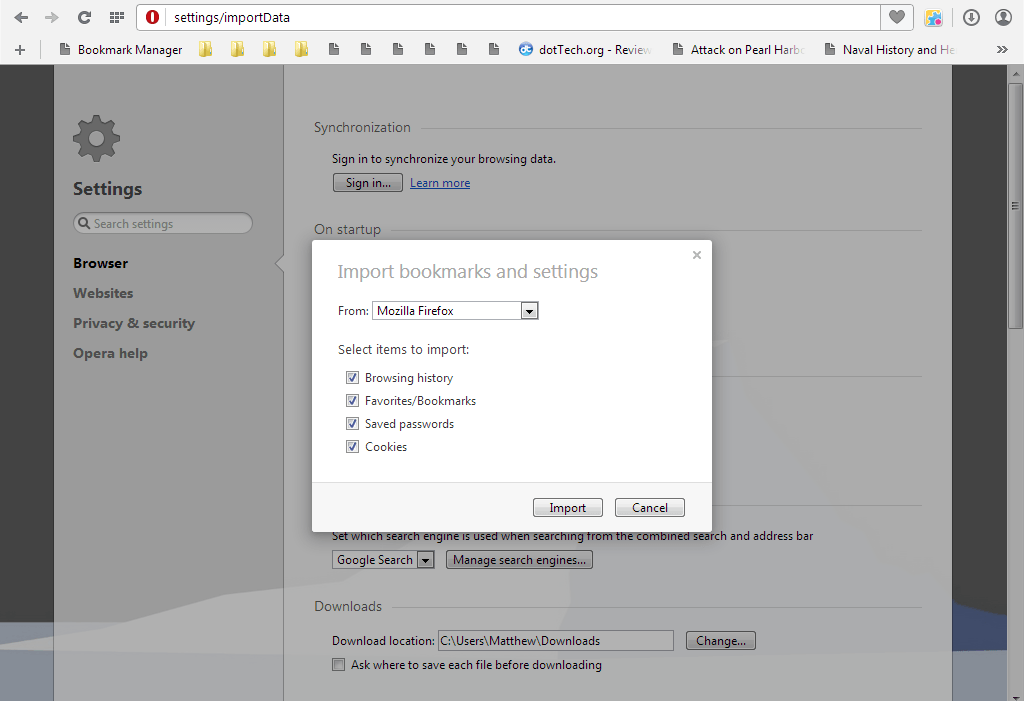Click the Settings gear icon in the sidebar
The image size is (1024, 701).
point(96,138)
